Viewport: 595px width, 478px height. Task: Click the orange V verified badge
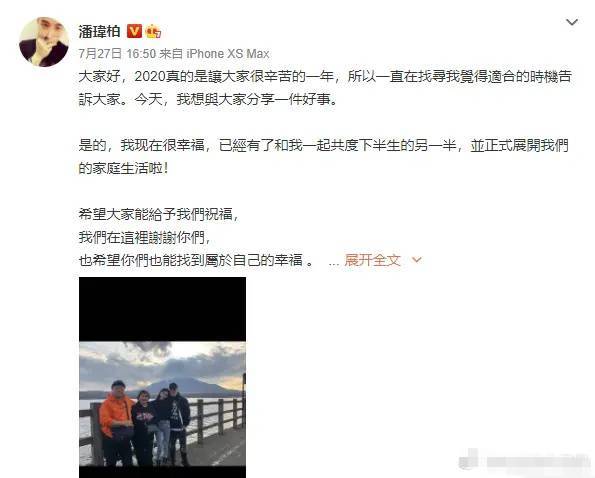point(134,31)
